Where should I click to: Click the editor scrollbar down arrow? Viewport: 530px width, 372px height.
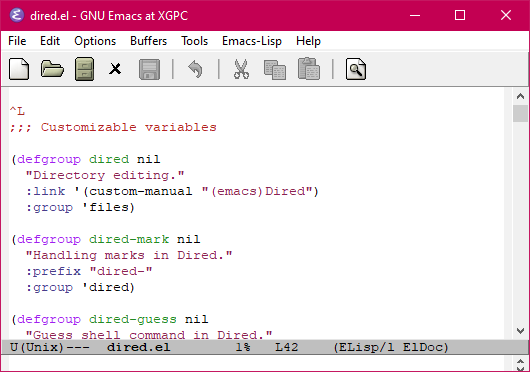(x=521, y=331)
